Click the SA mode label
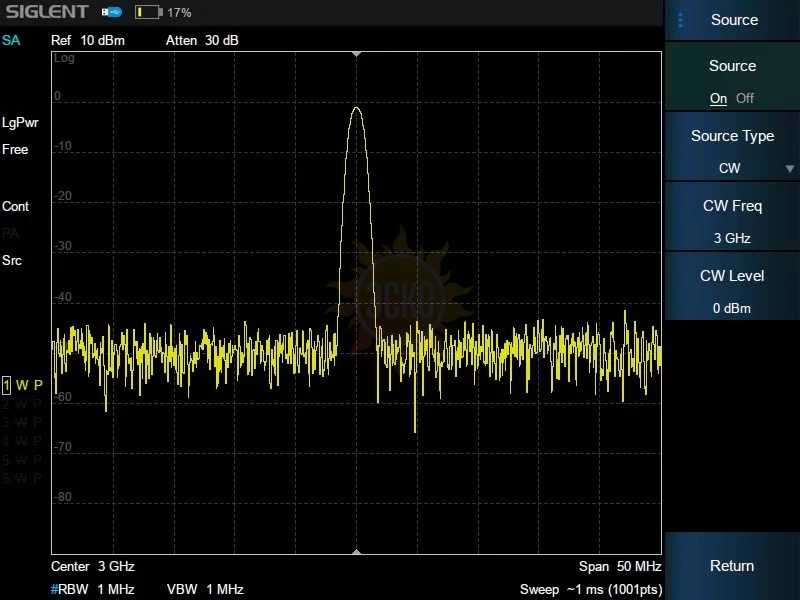This screenshot has width=800, height=600. coord(11,40)
